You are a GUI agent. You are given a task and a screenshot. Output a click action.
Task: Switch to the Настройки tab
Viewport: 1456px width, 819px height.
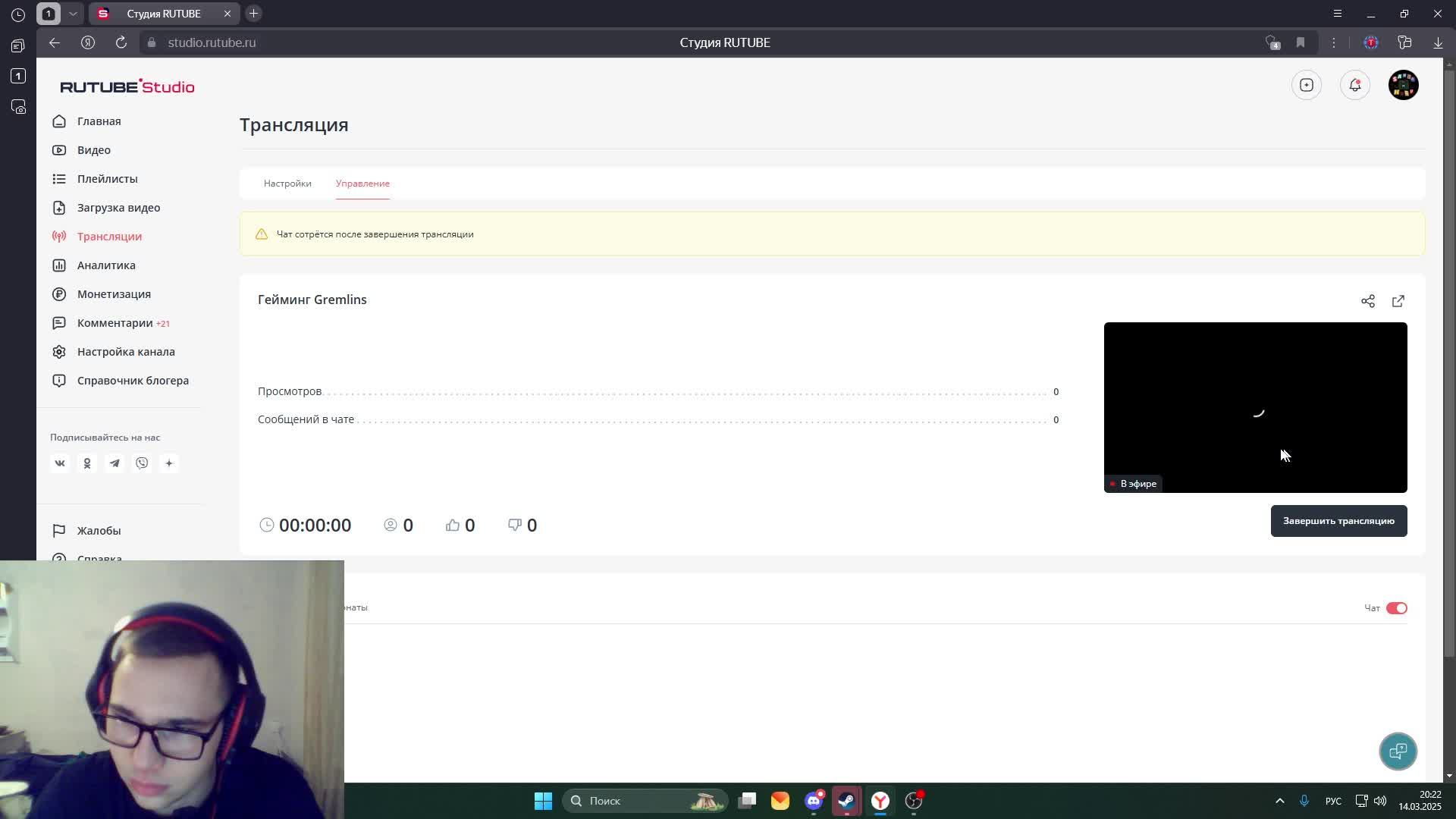click(x=287, y=184)
